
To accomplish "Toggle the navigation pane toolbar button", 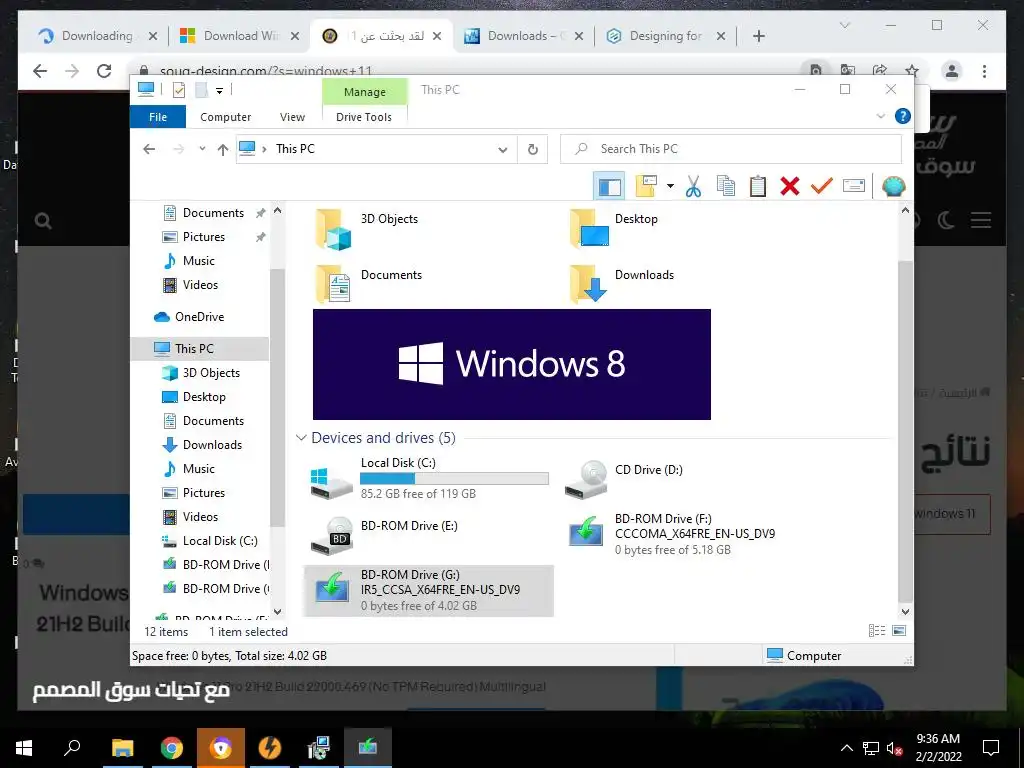I will 609,186.
